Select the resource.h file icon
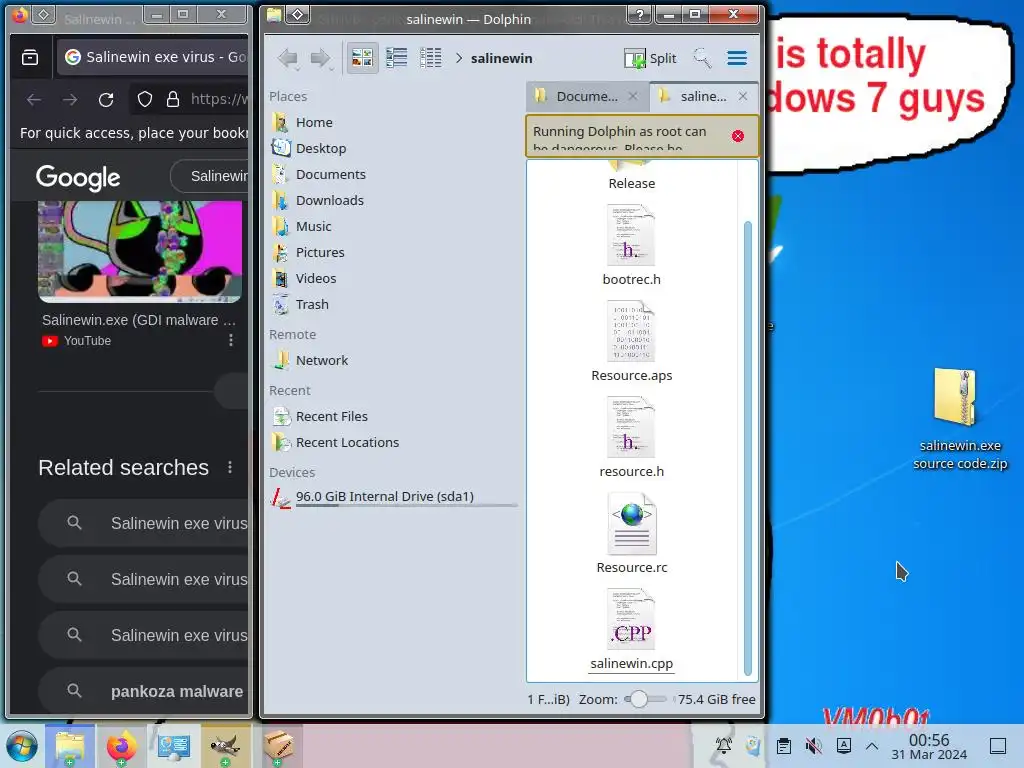This screenshot has height=768, width=1024. point(631,427)
